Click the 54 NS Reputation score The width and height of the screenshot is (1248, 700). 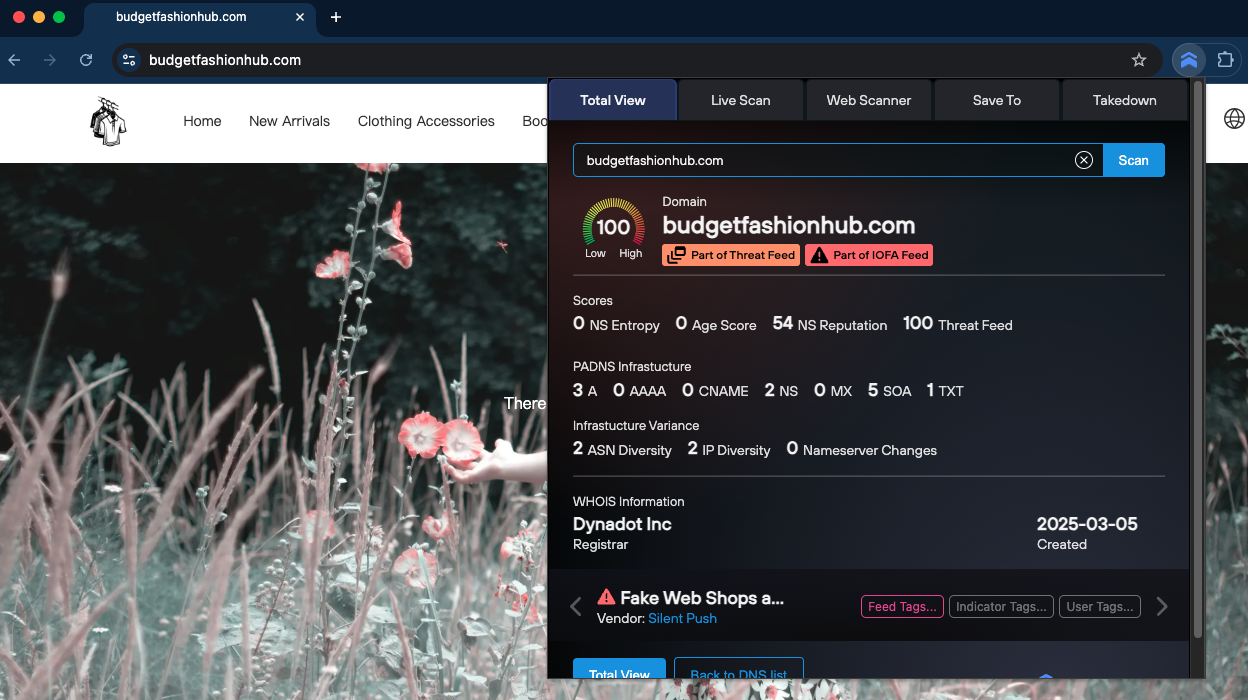pyautogui.click(x=830, y=324)
